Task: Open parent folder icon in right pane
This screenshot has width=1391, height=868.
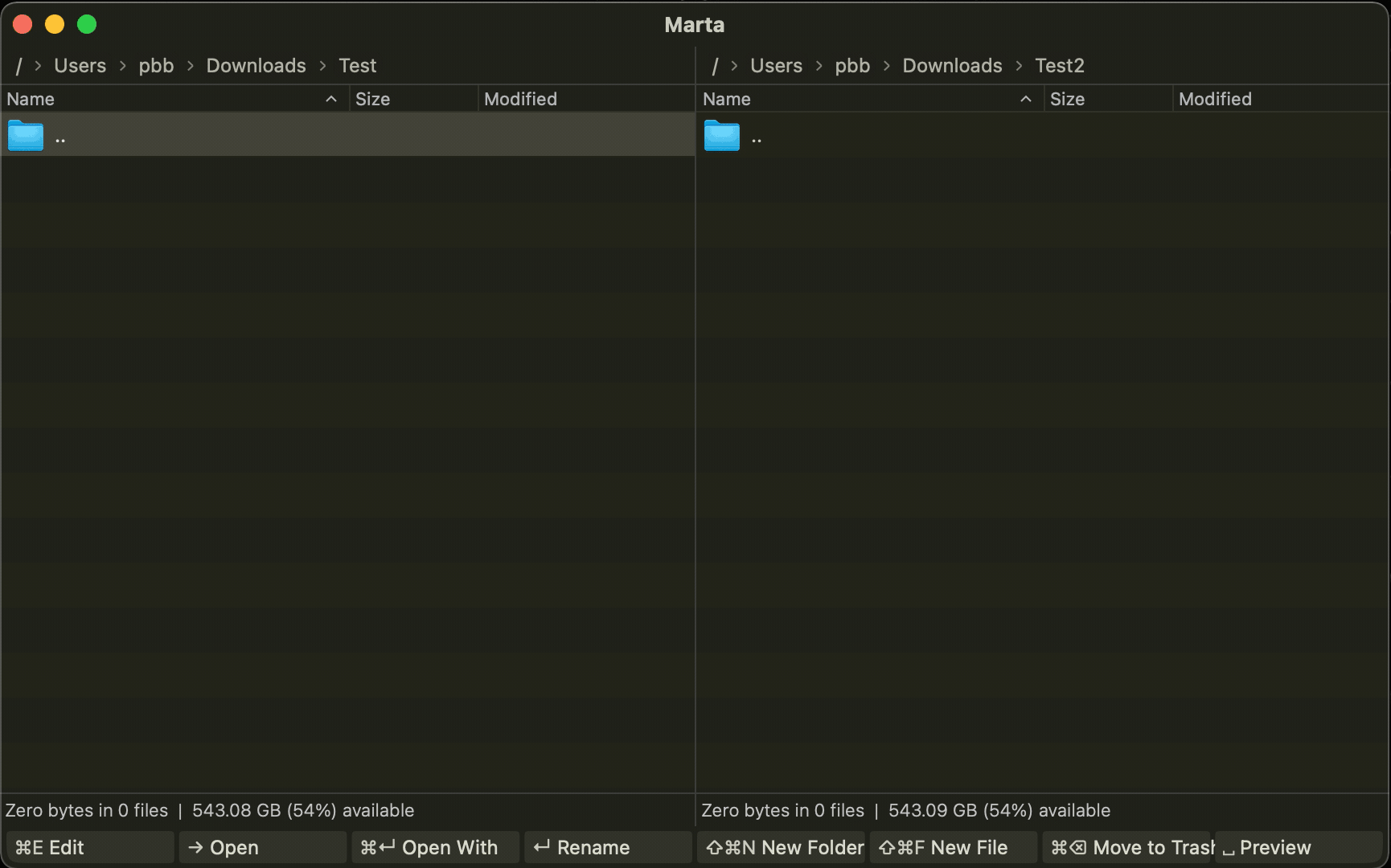Action: point(722,135)
